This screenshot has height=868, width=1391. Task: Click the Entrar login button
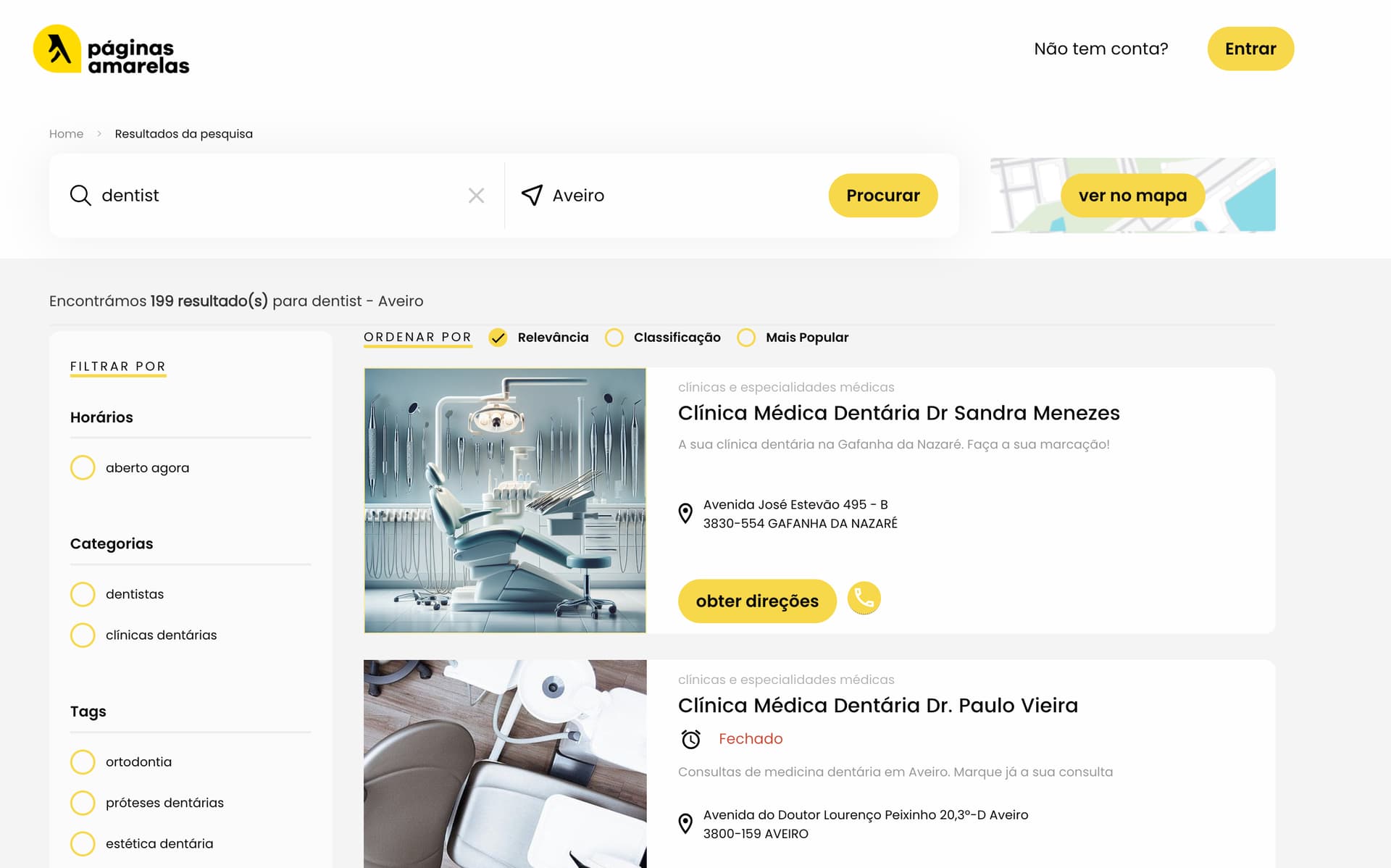point(1250,49)
